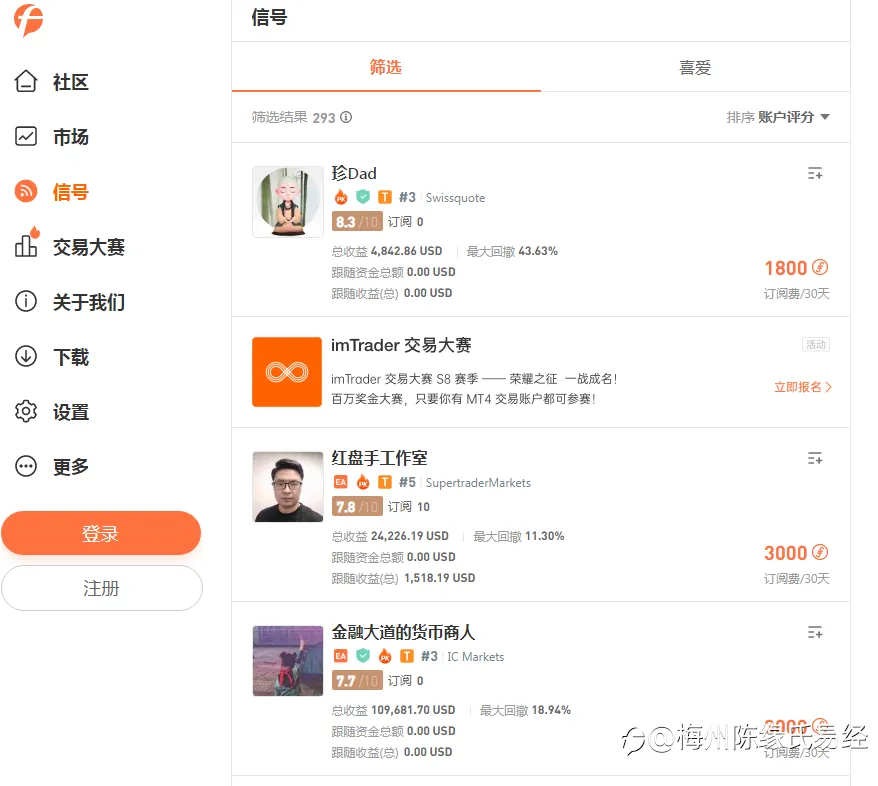Click the 立即报名 link
This screenshot has height=786, width=878.
point(803,387)
